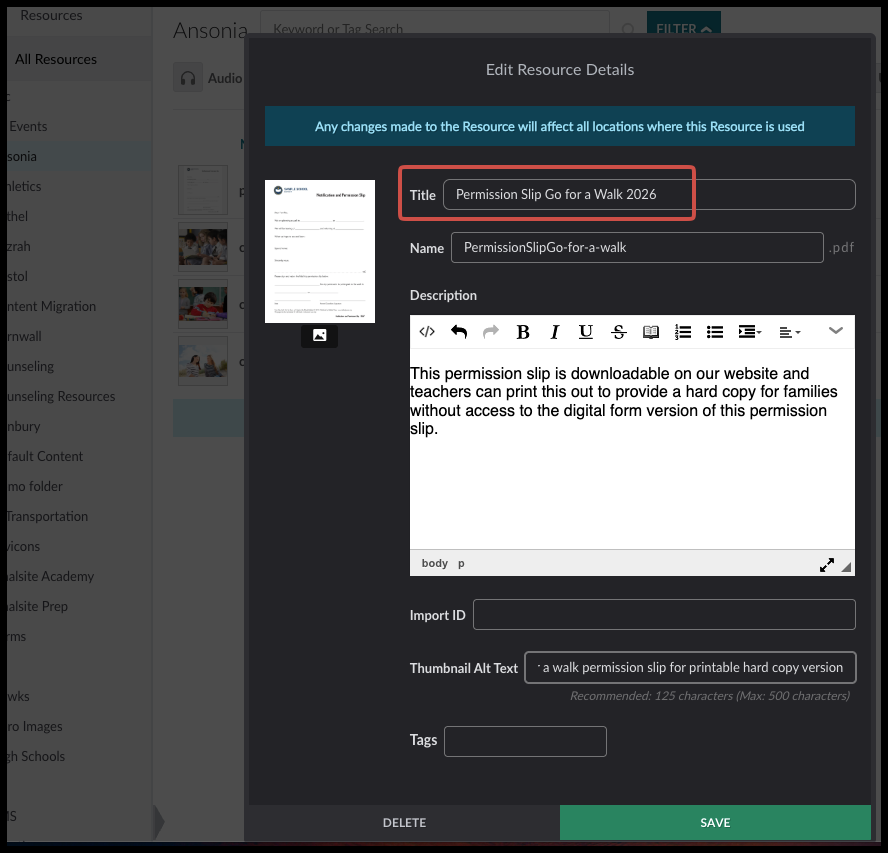Maximize the description editor to fullscreen
This screenshot has height=853, width=888.
click(826, 565)
